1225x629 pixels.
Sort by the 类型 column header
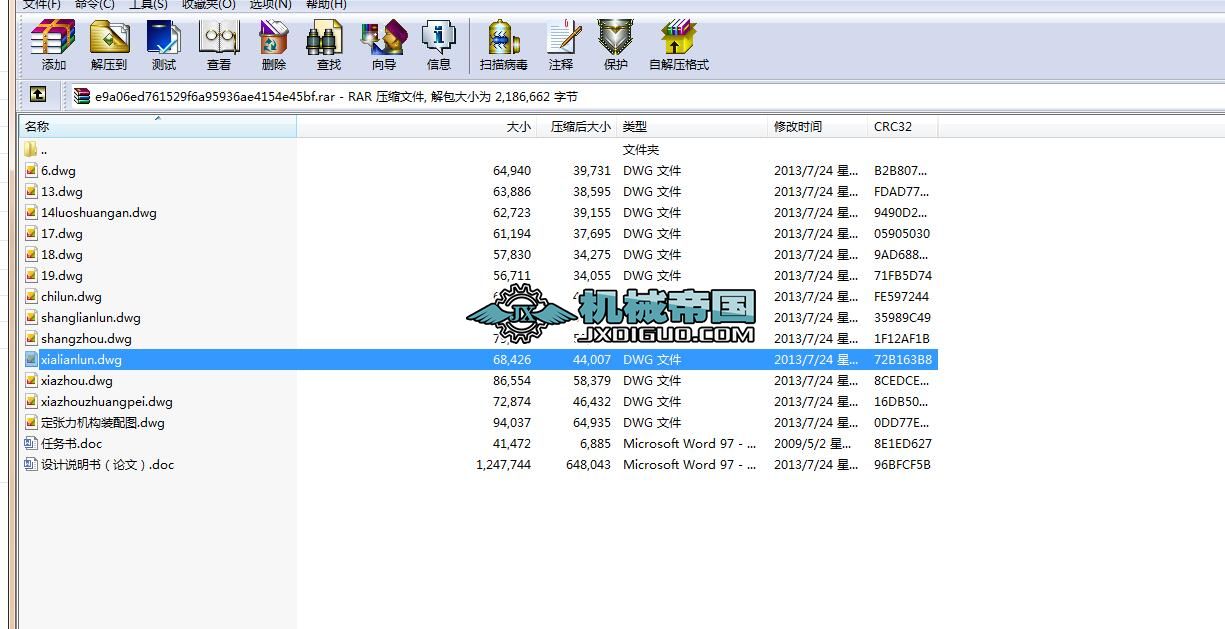pyautogui.click(x=692, y=127)
